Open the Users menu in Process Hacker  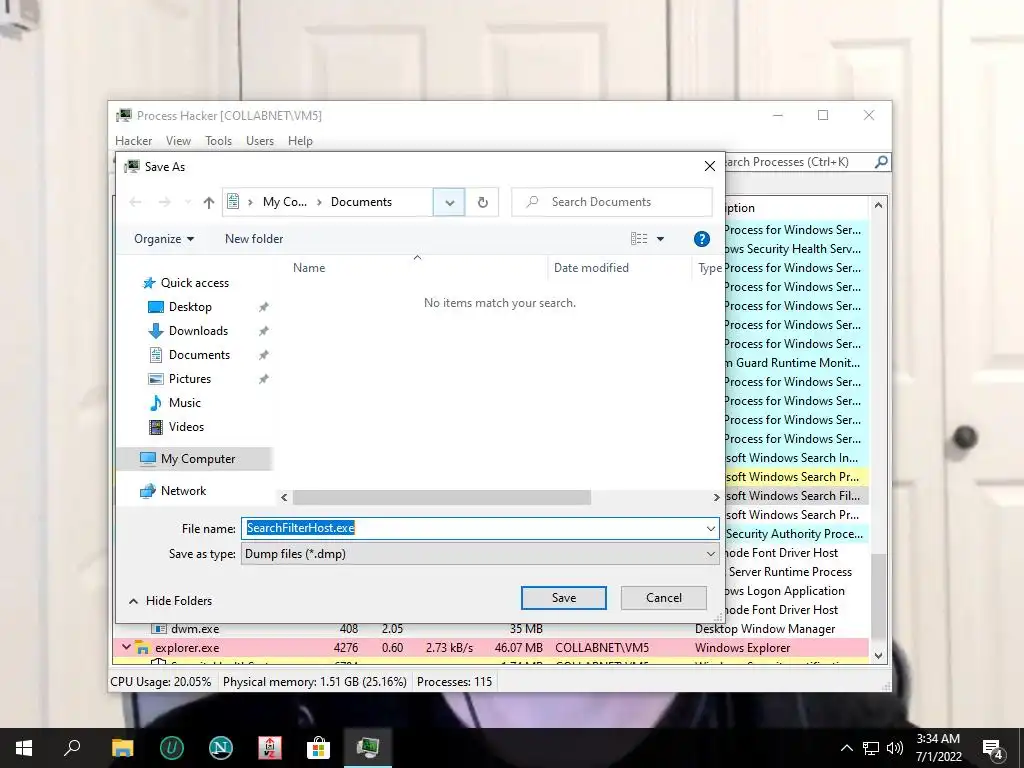click(260, 141)
